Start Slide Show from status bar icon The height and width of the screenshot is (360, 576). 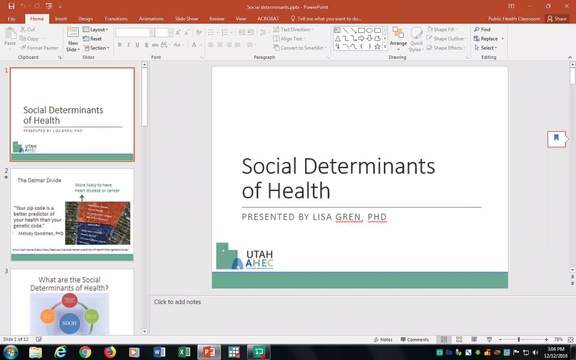[x=489, y=339]
